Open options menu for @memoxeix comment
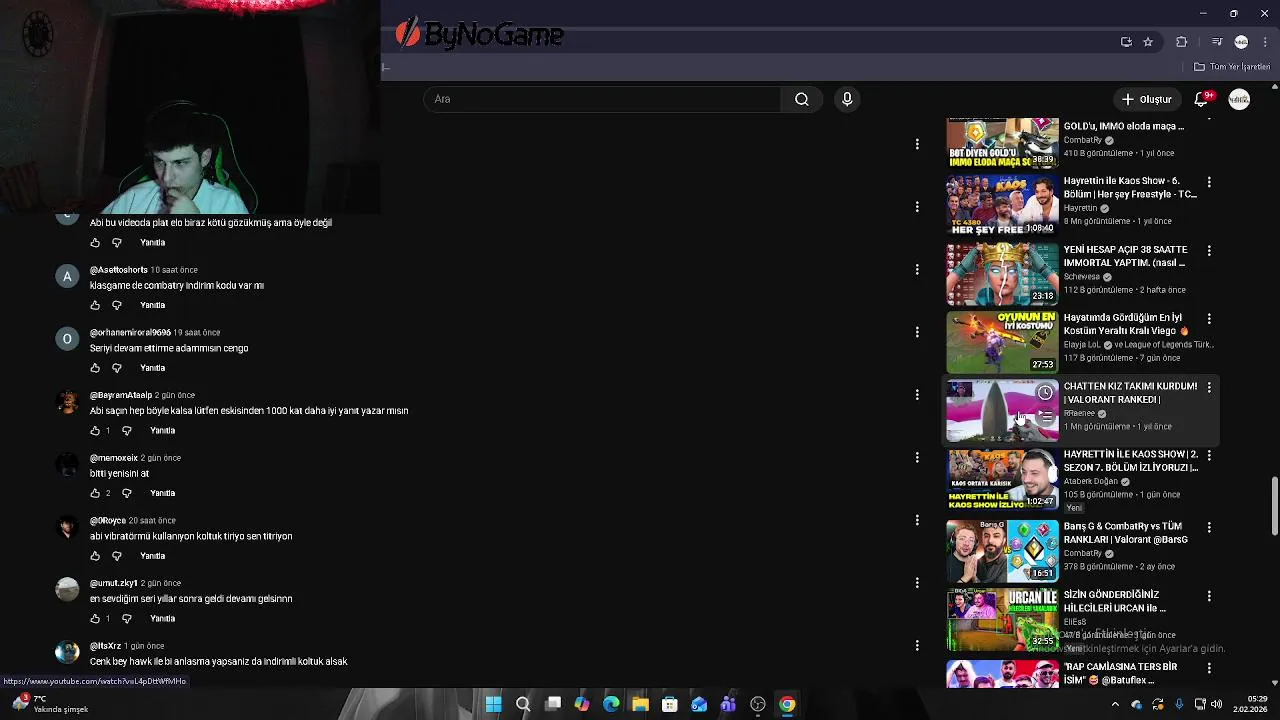 tap(917, 458)
